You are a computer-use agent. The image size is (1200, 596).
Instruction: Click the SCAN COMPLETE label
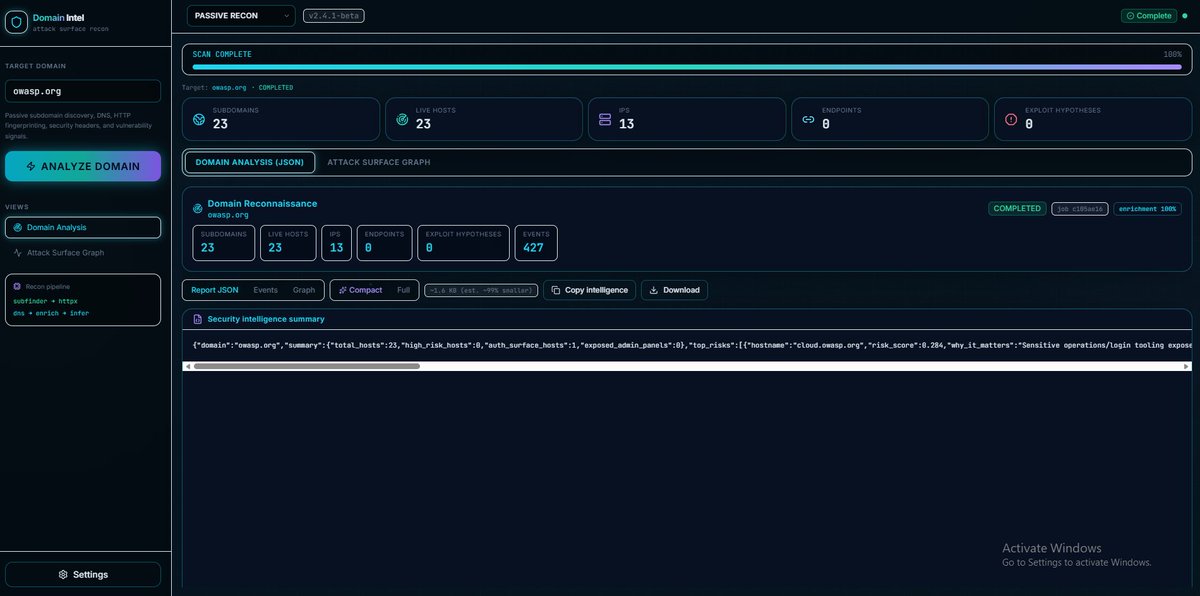222,54
